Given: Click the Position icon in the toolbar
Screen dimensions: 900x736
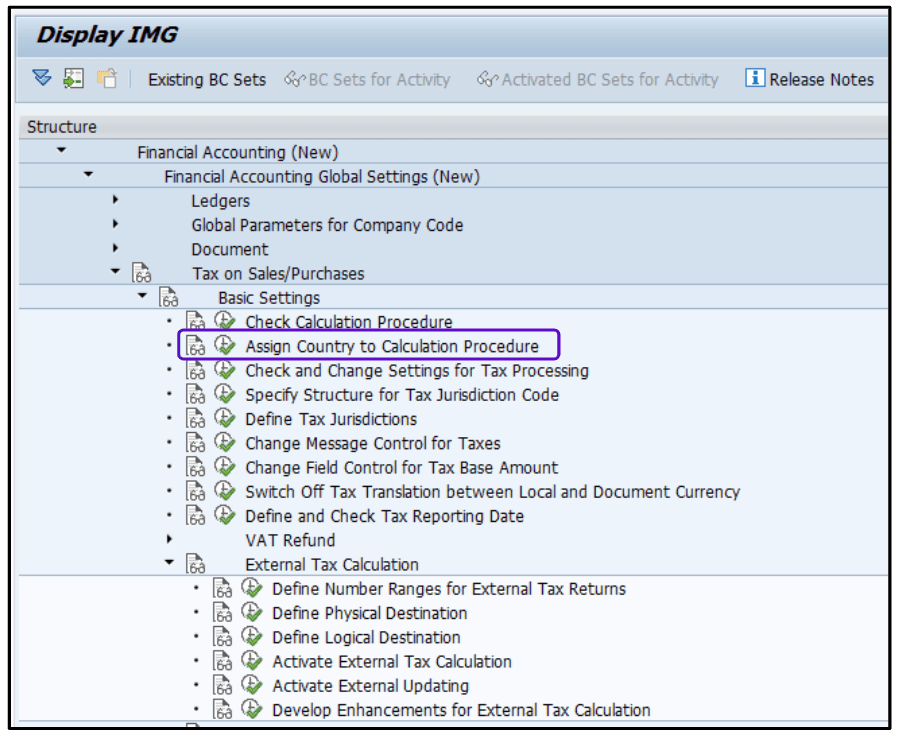Looking at the screenshot, I should [72, 78].
